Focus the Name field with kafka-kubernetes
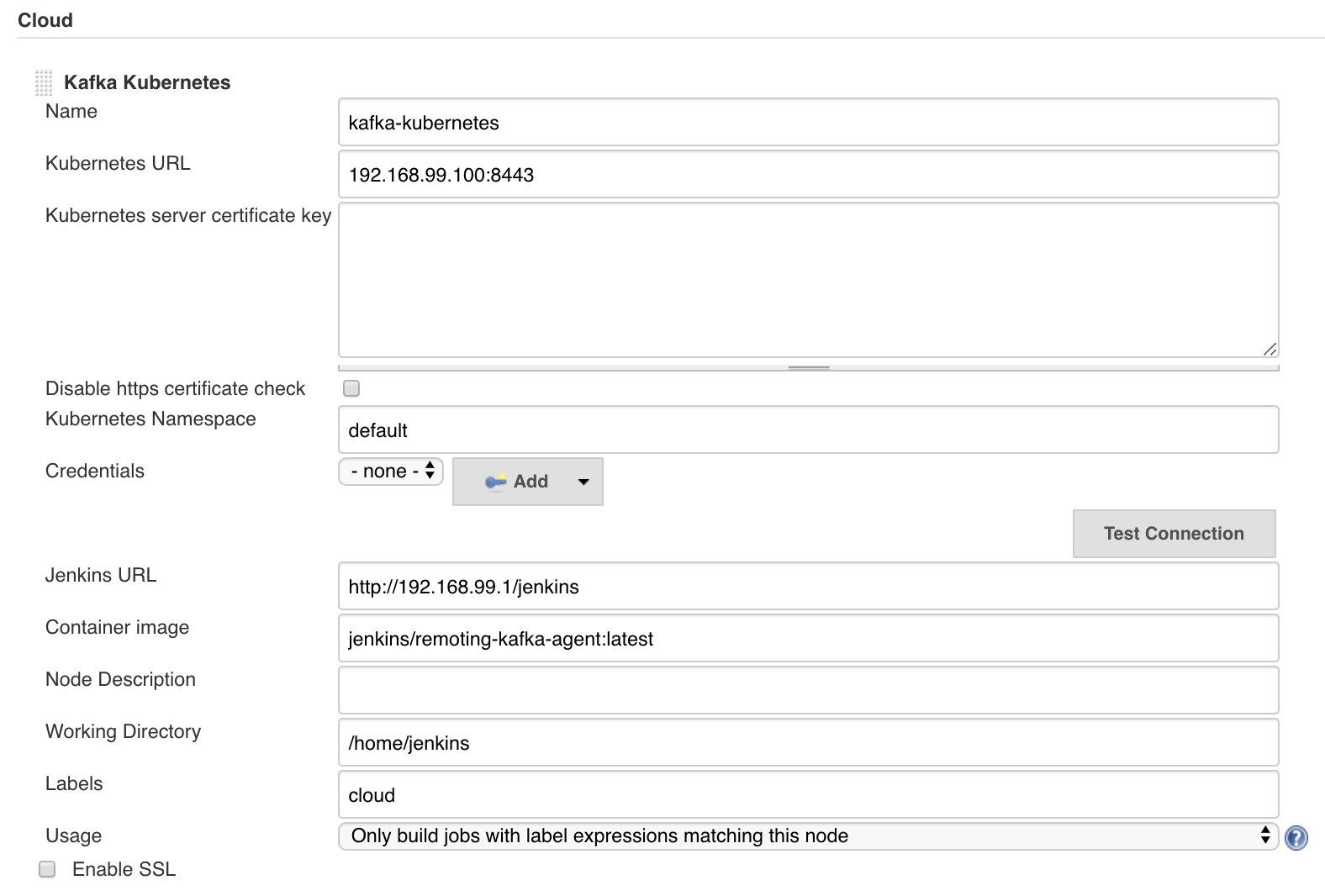The image size is (1325, 896). 808,123
